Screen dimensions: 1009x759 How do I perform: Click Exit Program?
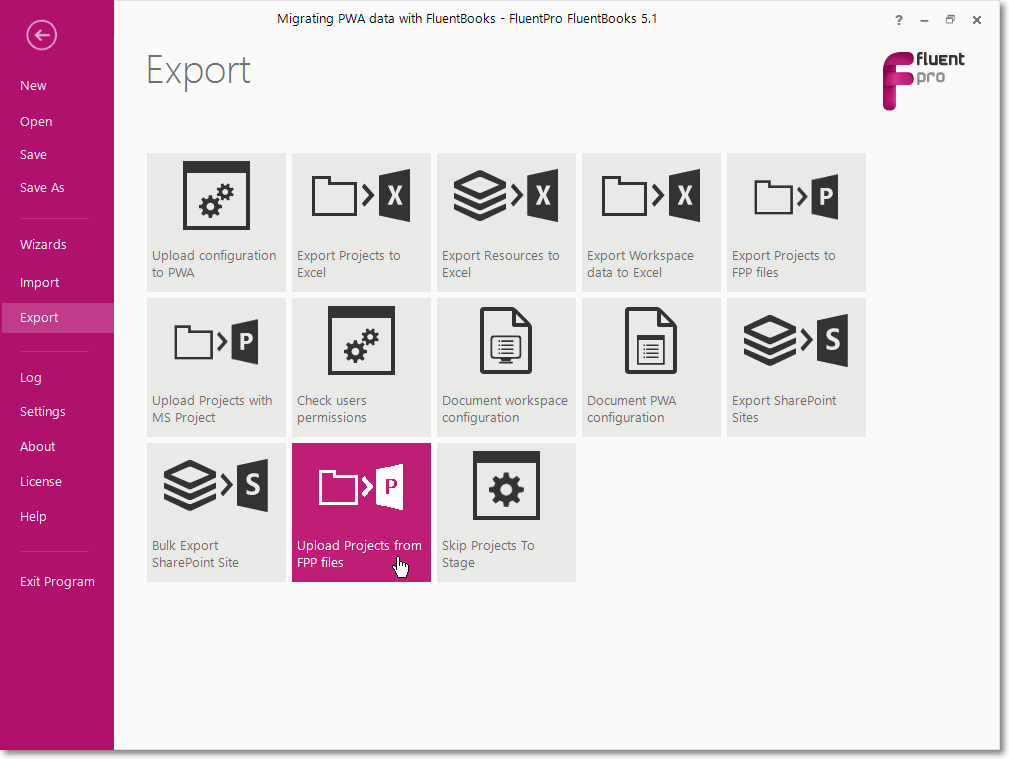[x=57, y=581]
